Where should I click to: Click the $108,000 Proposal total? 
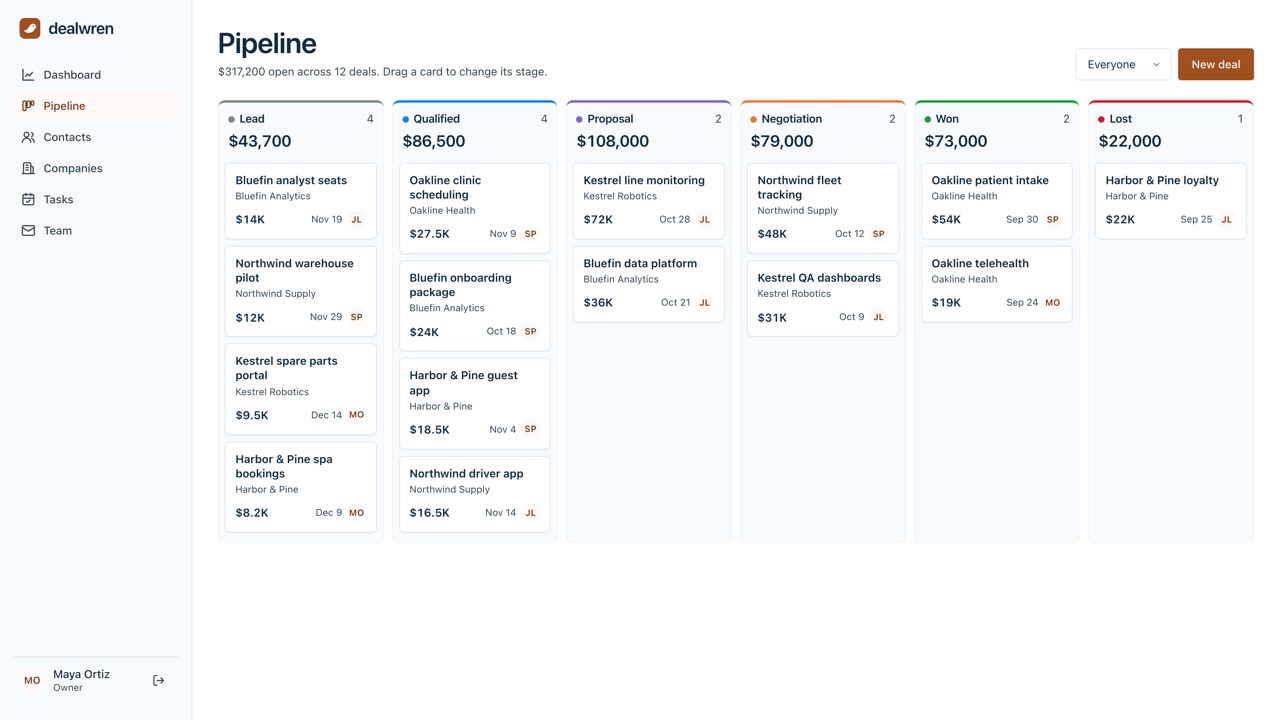(x=613, y=141)
